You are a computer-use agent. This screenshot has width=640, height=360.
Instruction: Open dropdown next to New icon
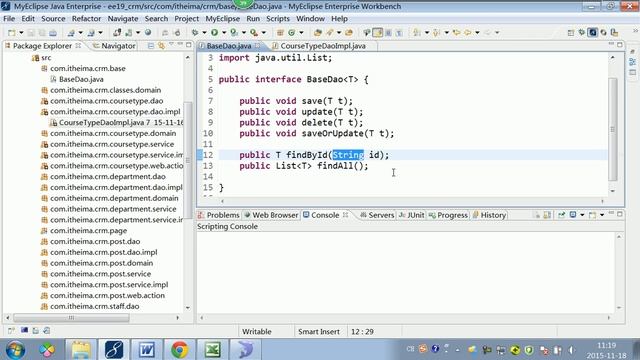coord(21,33)
